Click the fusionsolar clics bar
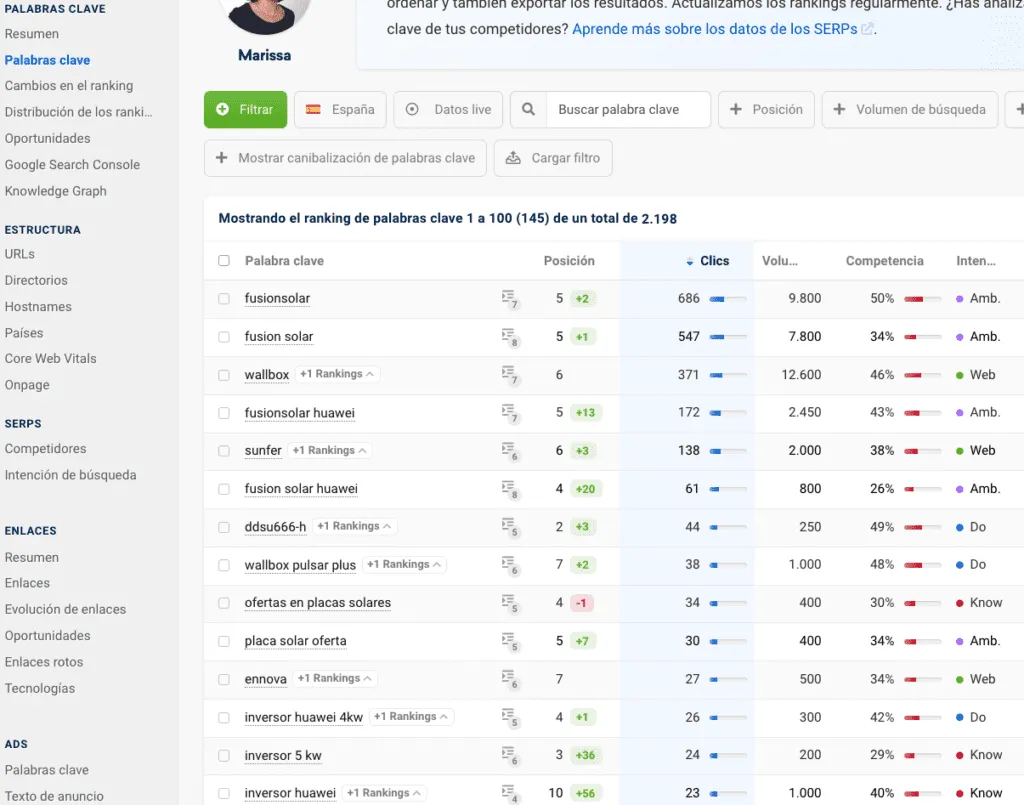Image resolution: width=1024 pixels, height=805 pixels. [728, 299]
